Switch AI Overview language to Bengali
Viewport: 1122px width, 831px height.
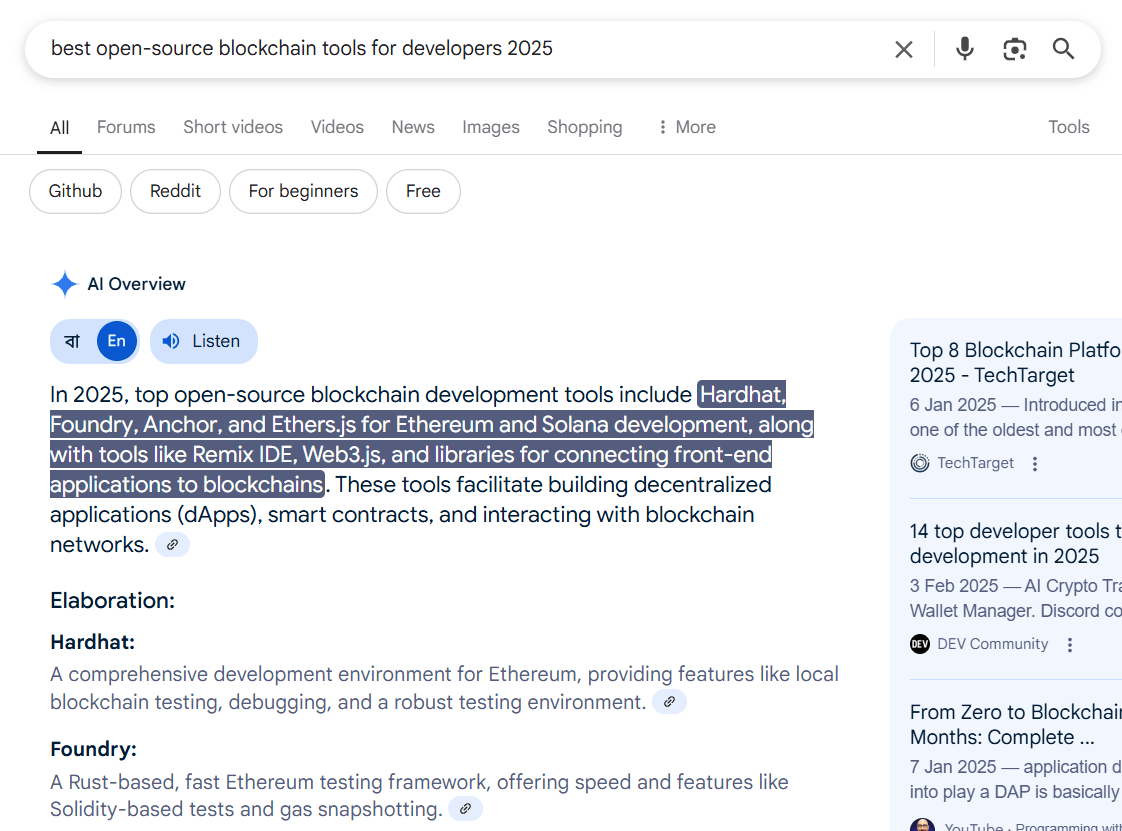point(72,341)
